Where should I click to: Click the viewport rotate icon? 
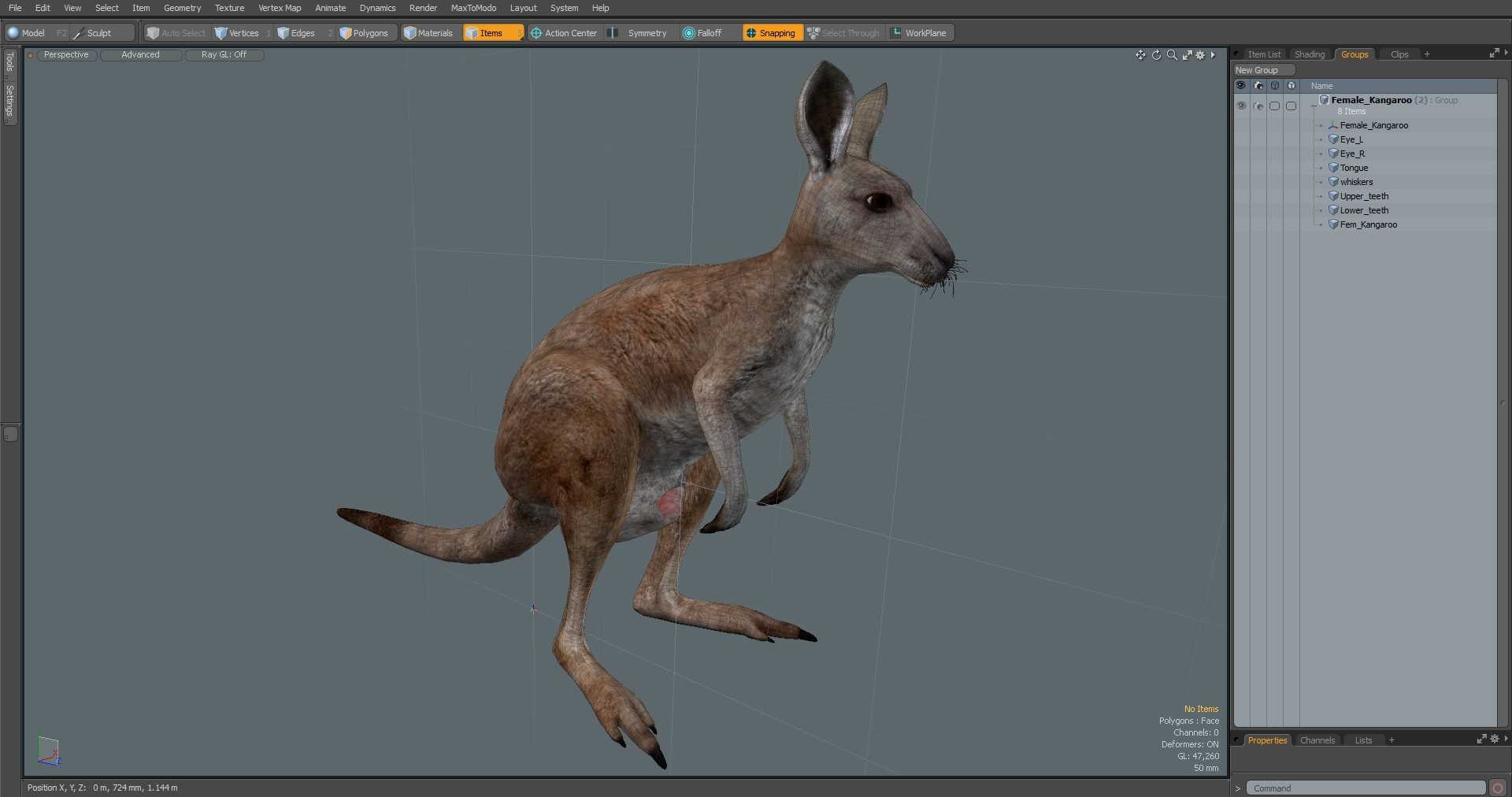pos(1156,55)
